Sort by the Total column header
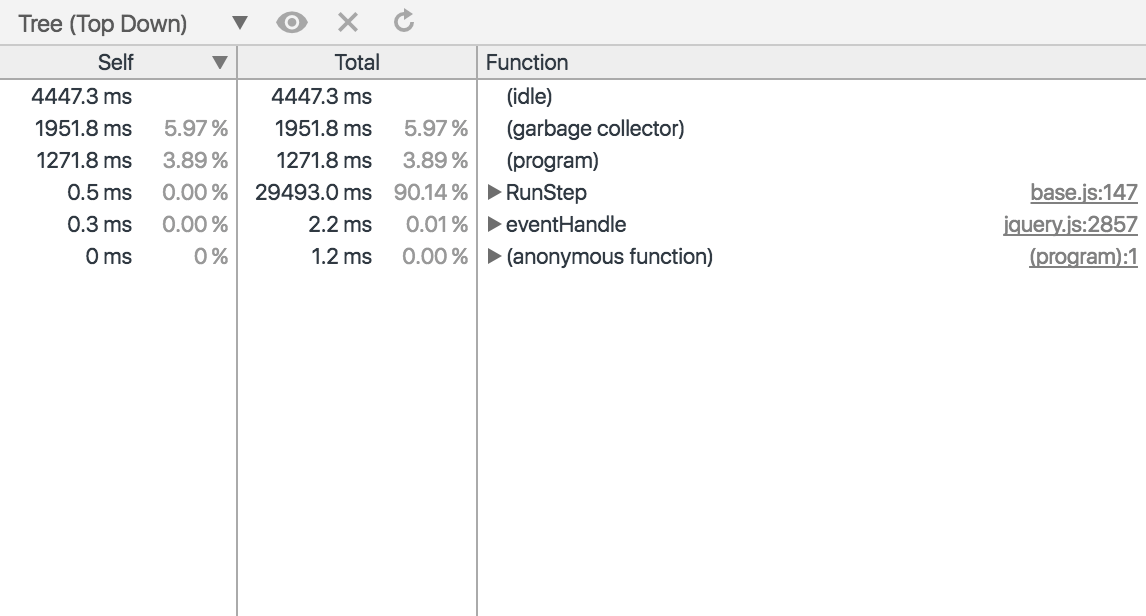 pyautogui.click(x=357, y=62)
